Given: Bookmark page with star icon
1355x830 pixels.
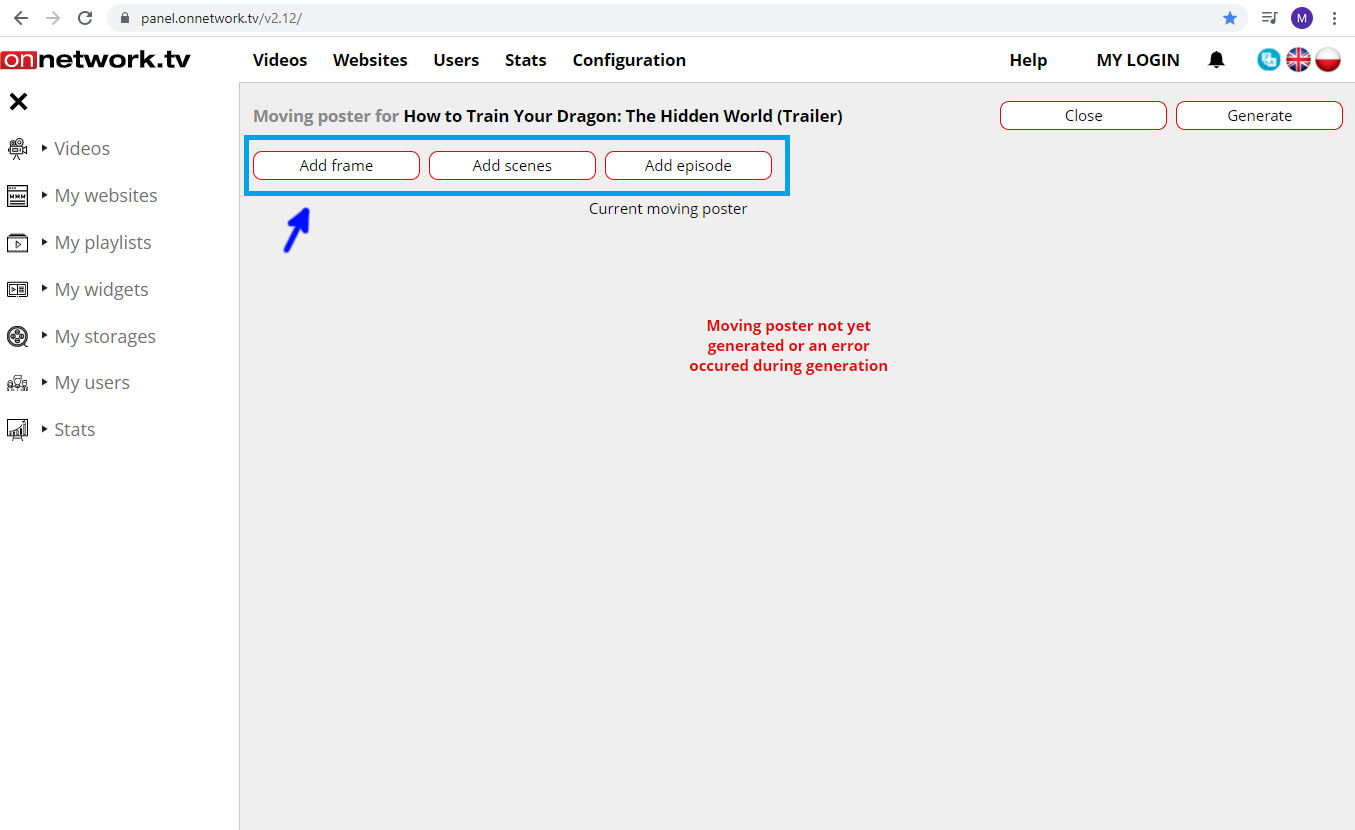Looking at the screenshot, I should click(x=1229, y=18).
